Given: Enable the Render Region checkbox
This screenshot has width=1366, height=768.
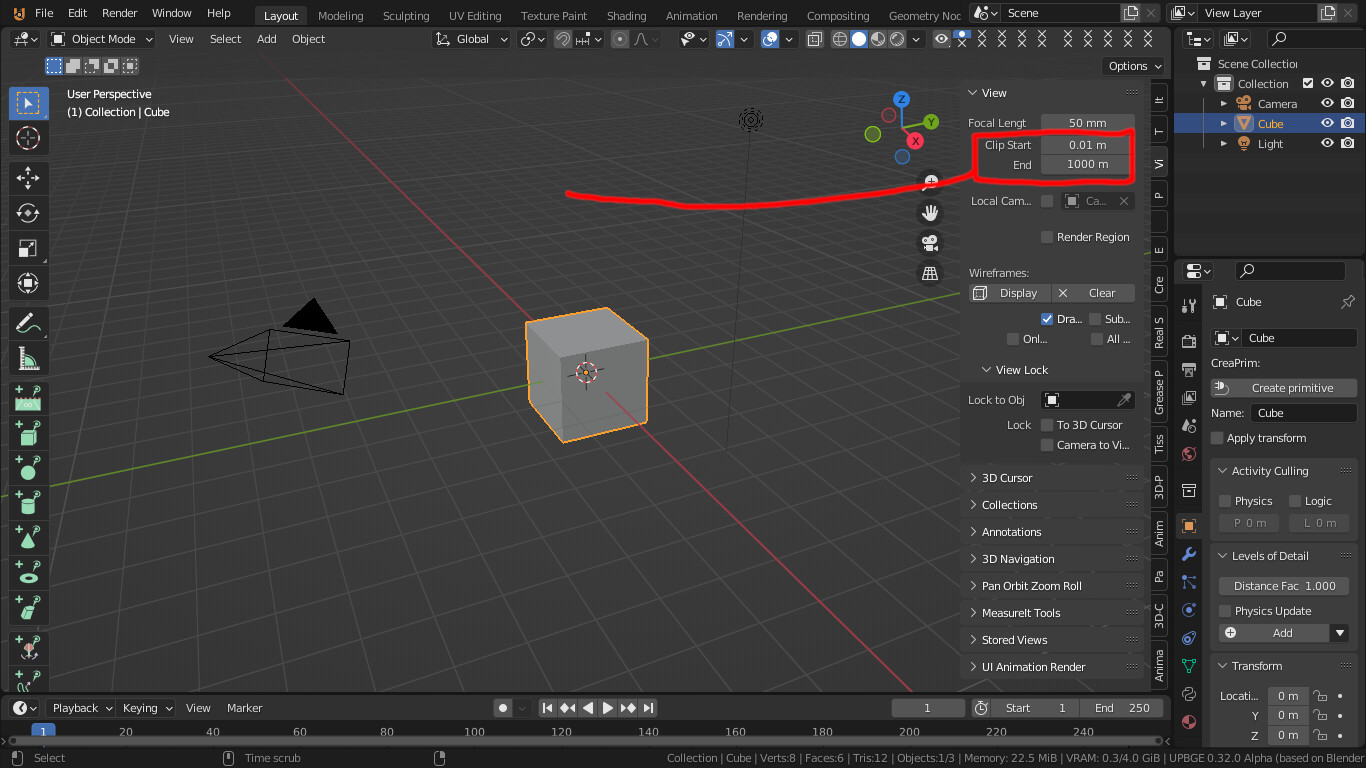Looking at the screenshot, I should (1047, 237).
